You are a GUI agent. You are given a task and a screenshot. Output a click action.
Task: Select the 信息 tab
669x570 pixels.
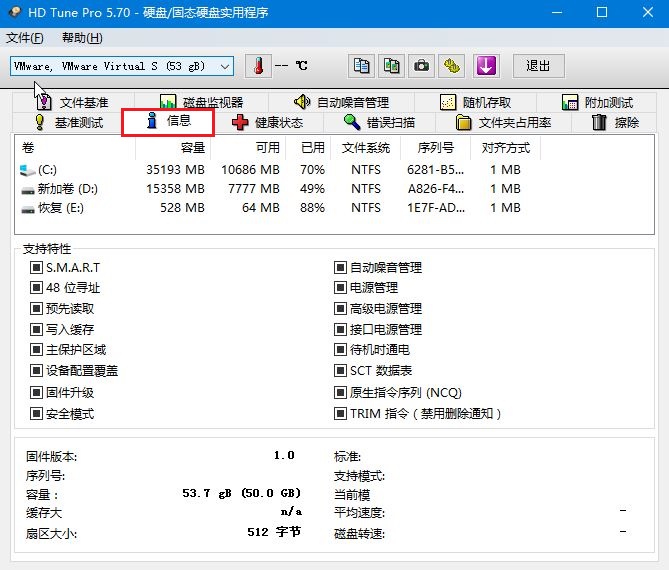[168, 122]
